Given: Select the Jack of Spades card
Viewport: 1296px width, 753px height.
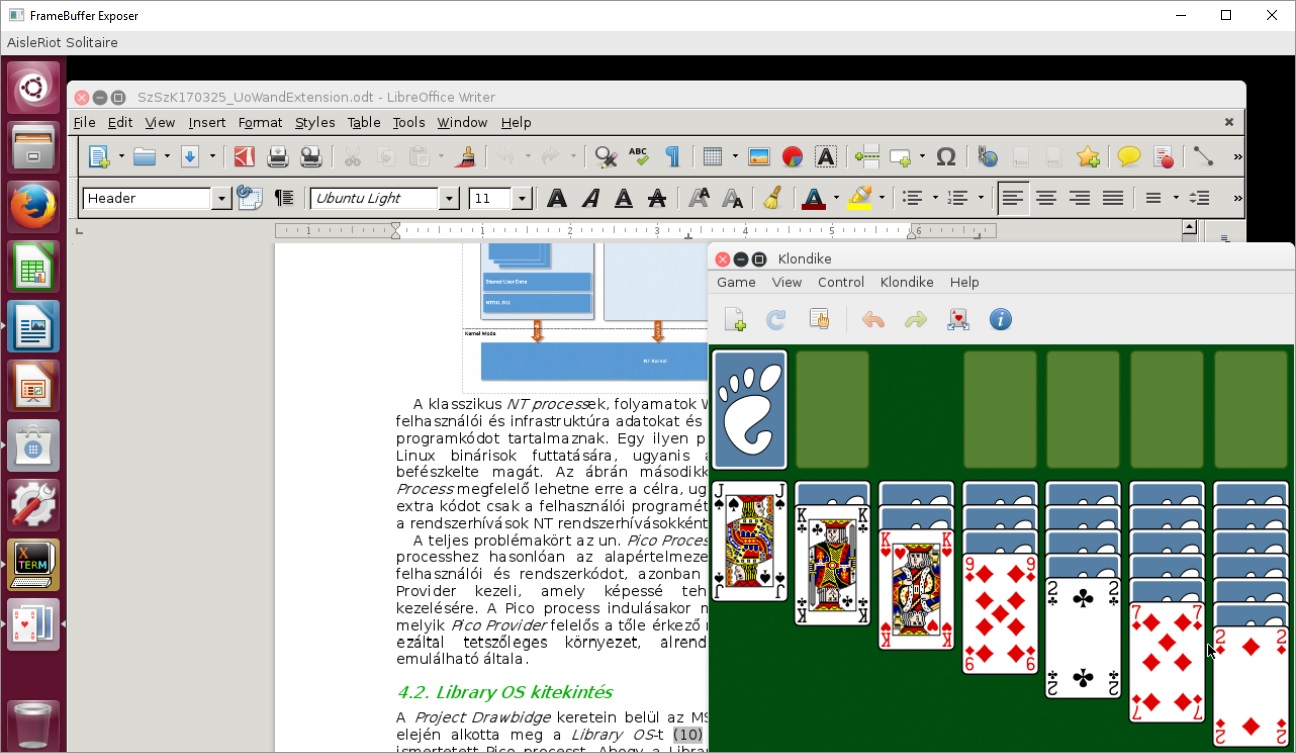Looking at the screenshot, I should (749, 541).
